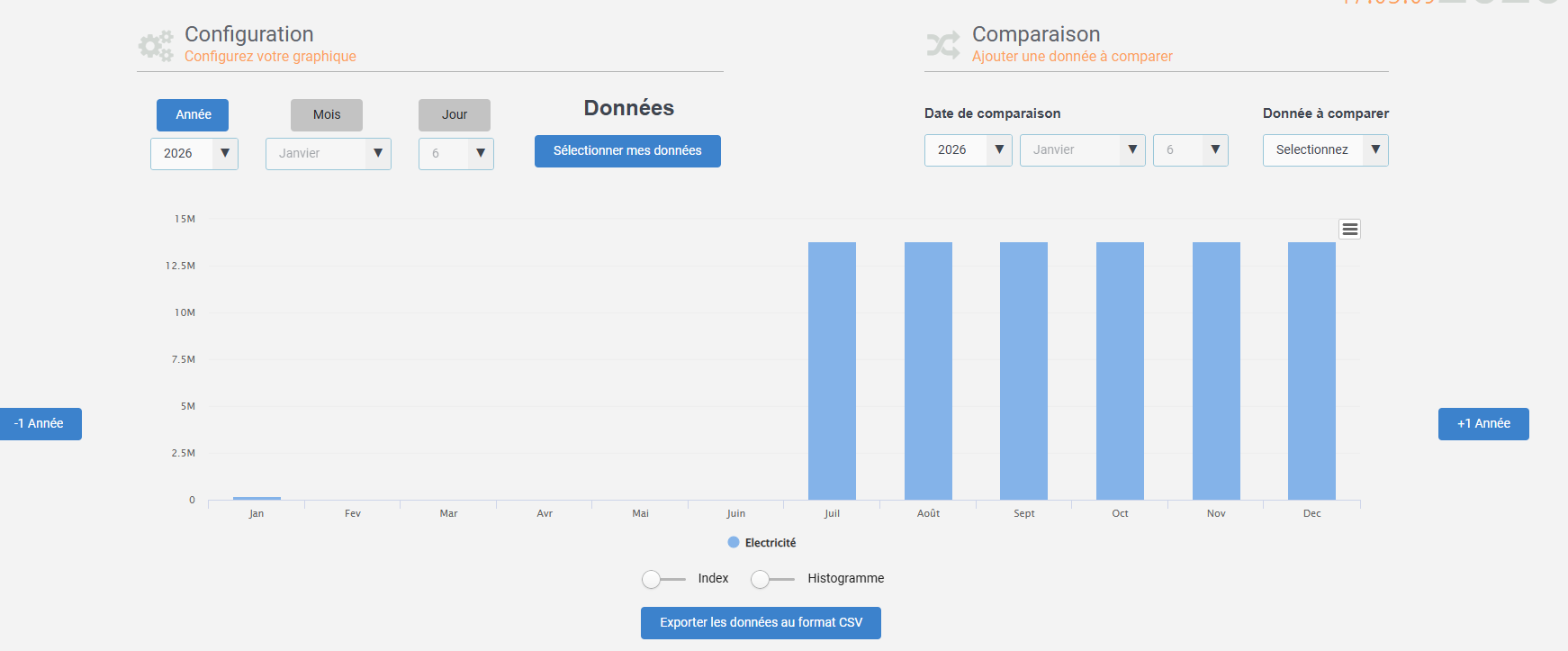Switch to the Mois view tab

point(327,115)
